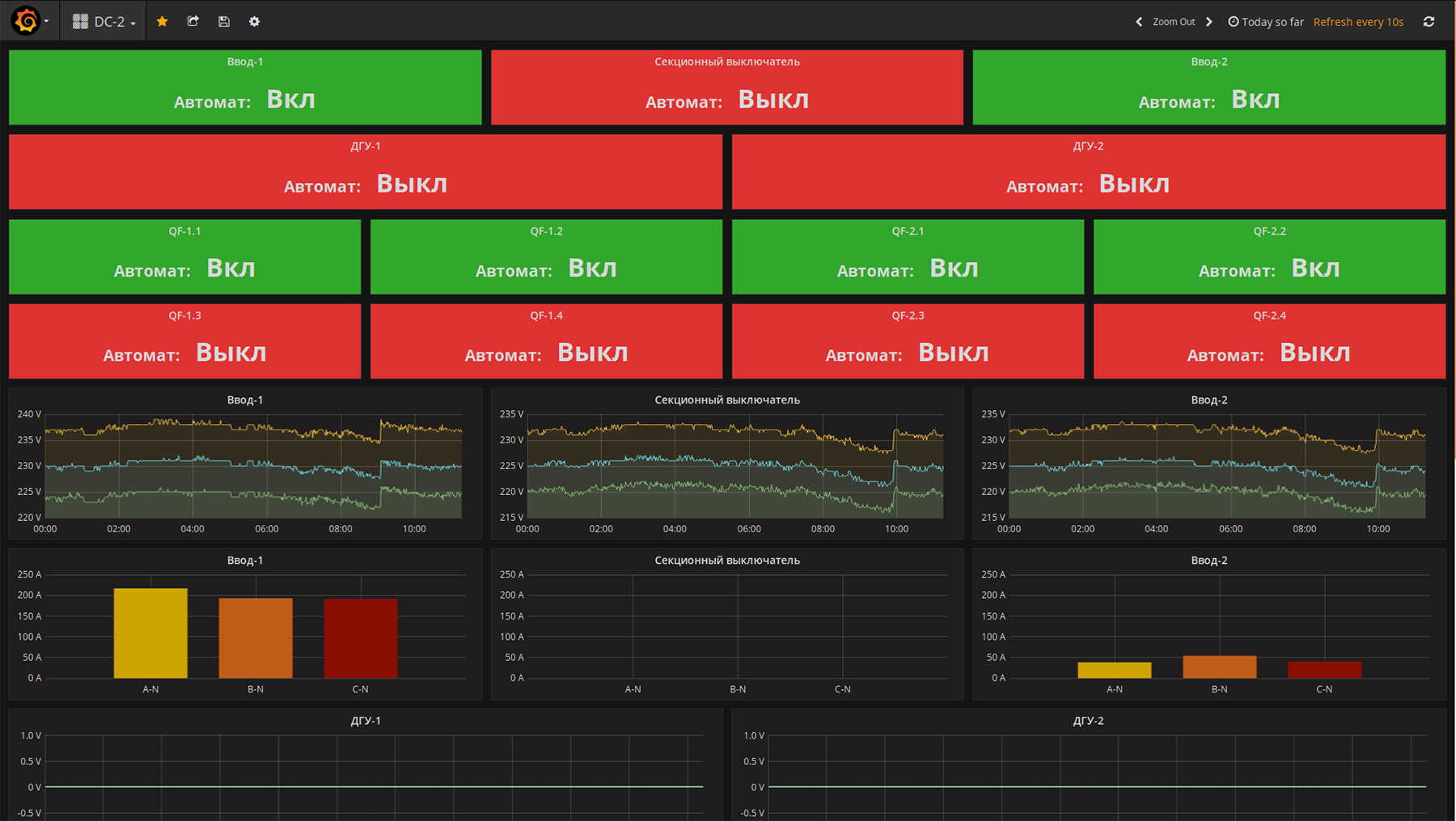Image resolution: width=1456 pixels, height=821 pixels.
Task: Click the ДГУ-2 voltage graph title
Action: tap(1089, 721)
